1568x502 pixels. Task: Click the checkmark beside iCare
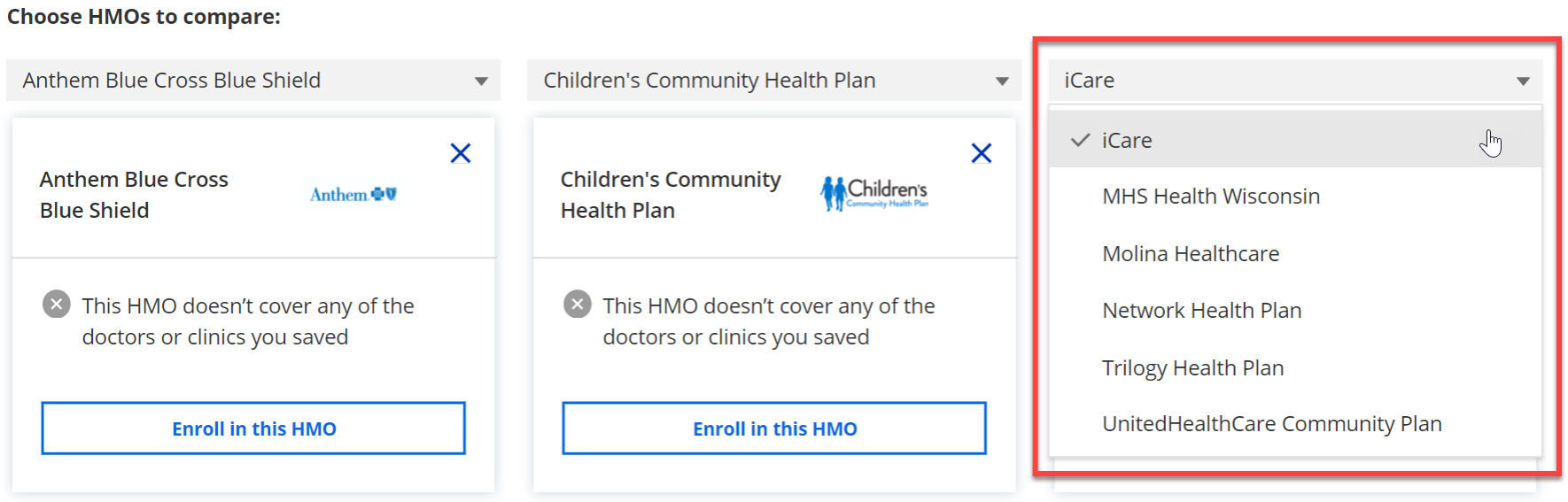pyautogui.click(x=1079, y=140)
